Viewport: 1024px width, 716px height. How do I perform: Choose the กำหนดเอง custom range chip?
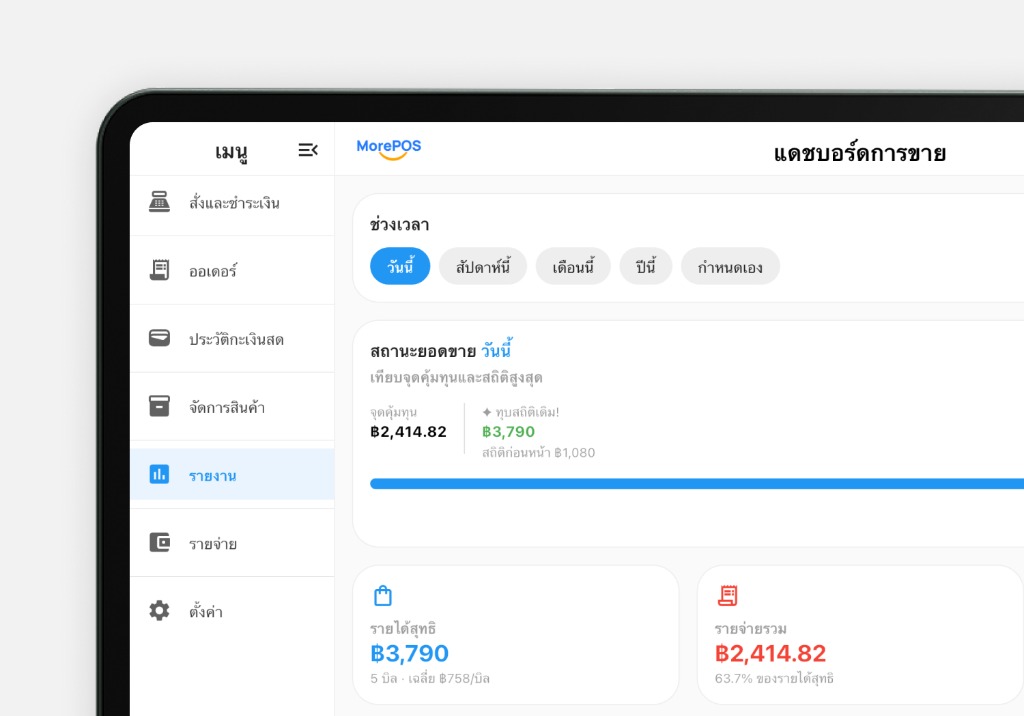(x=730, y=267)
